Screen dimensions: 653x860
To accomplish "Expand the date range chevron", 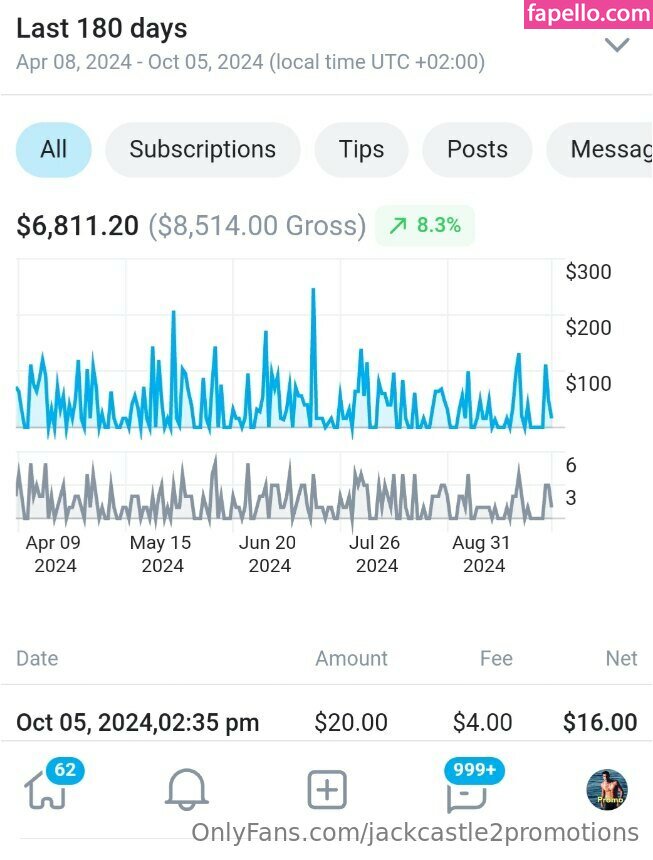I will click(617, 45).
